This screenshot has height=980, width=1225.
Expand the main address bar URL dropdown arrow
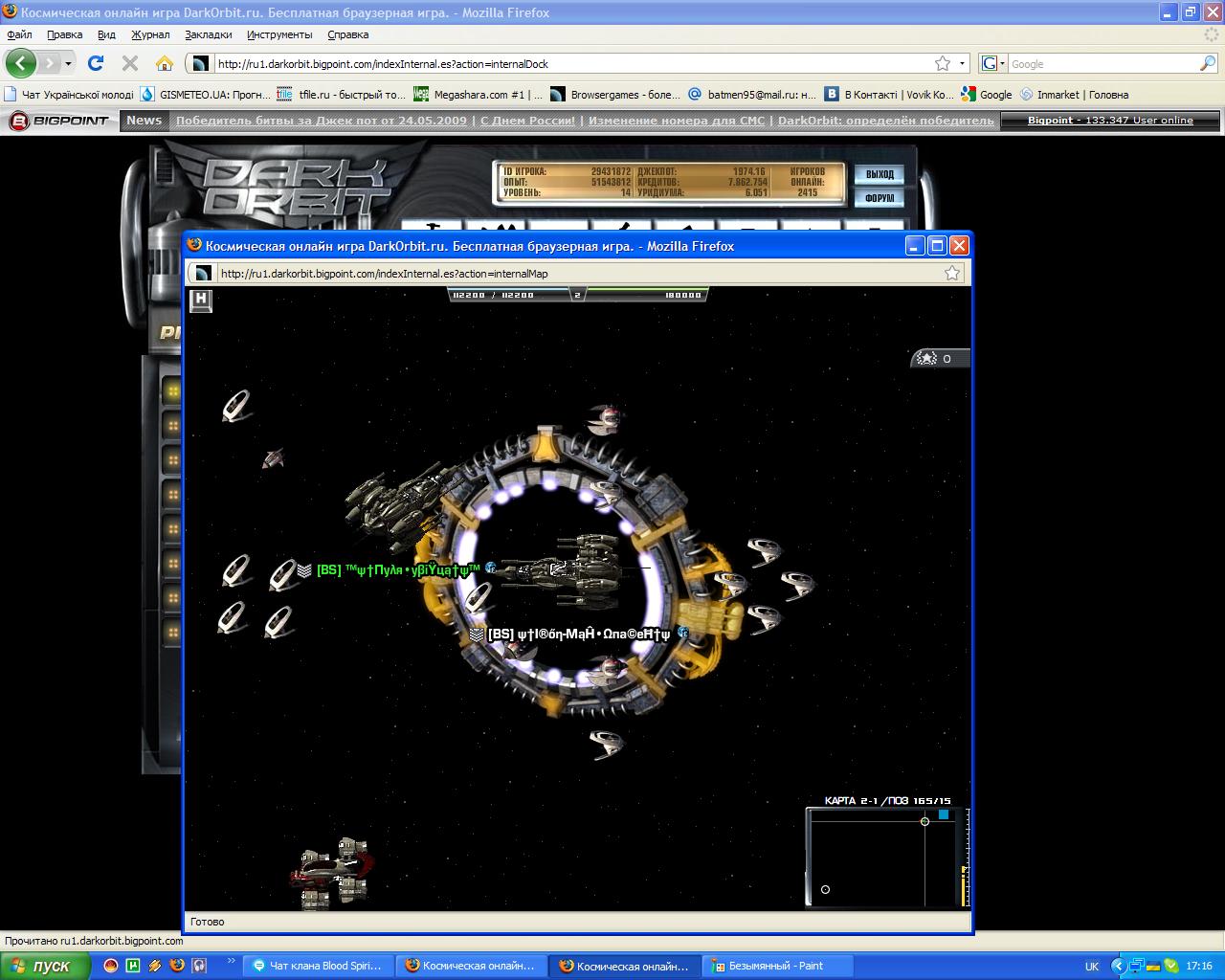[x=963, y=64]
